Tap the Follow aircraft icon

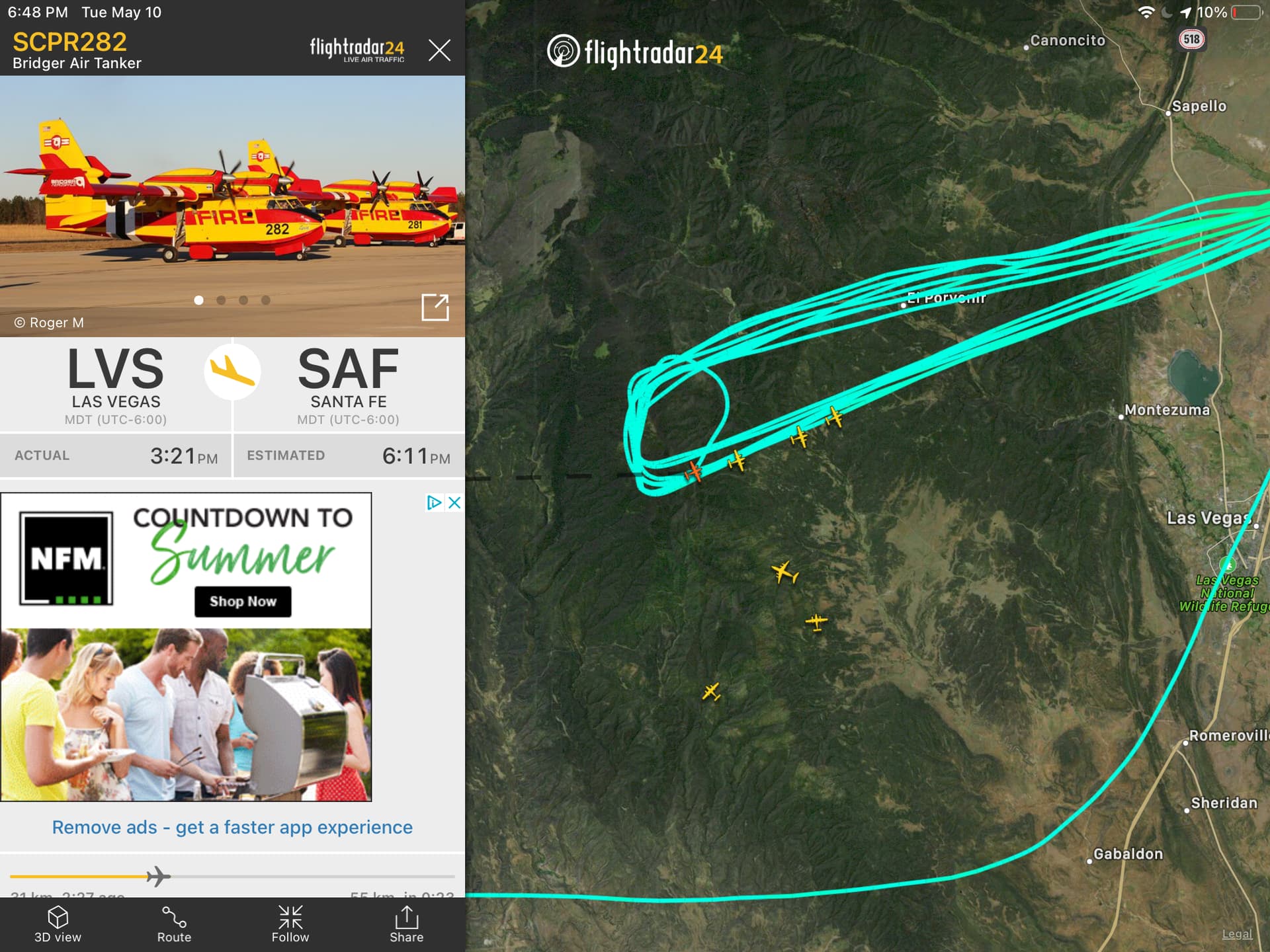pyautogui.click(x=290, y=924)
